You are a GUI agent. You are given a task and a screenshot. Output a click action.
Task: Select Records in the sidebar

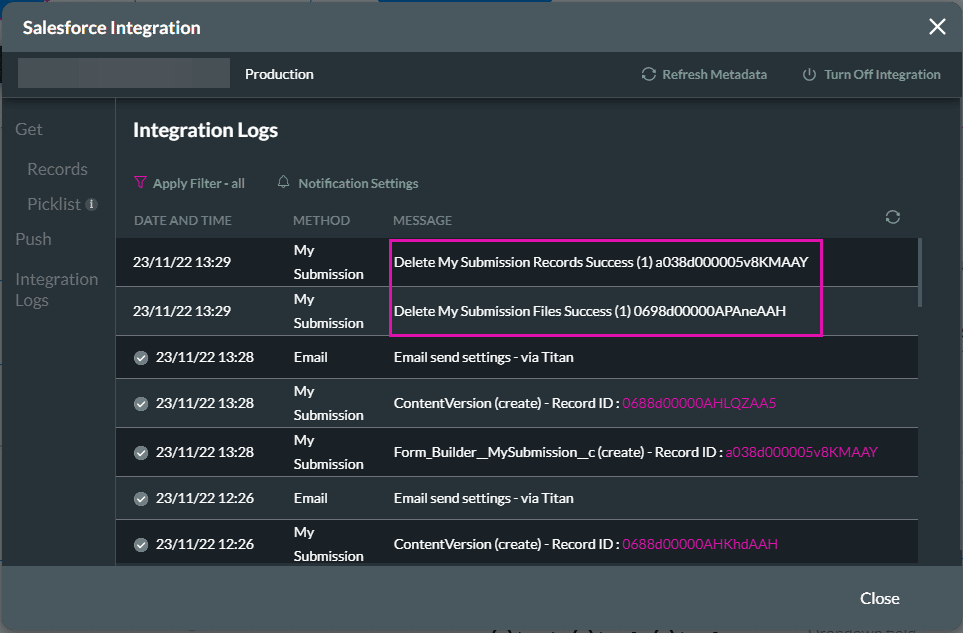point(57,169)
